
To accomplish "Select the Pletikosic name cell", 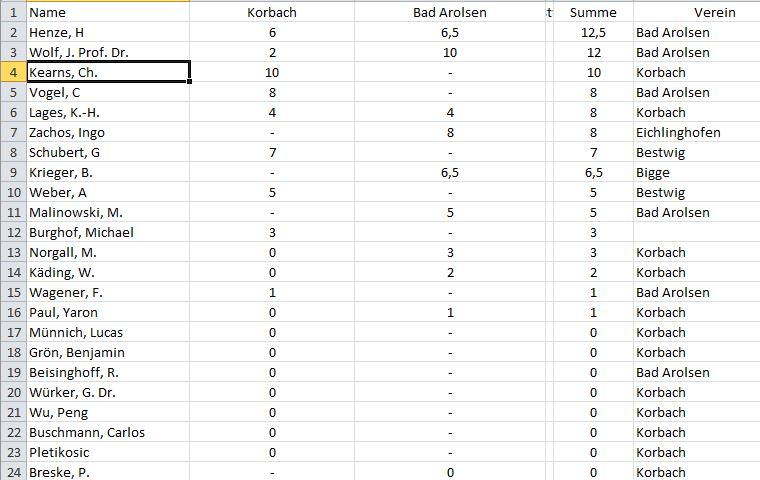I will click(108, 452).
